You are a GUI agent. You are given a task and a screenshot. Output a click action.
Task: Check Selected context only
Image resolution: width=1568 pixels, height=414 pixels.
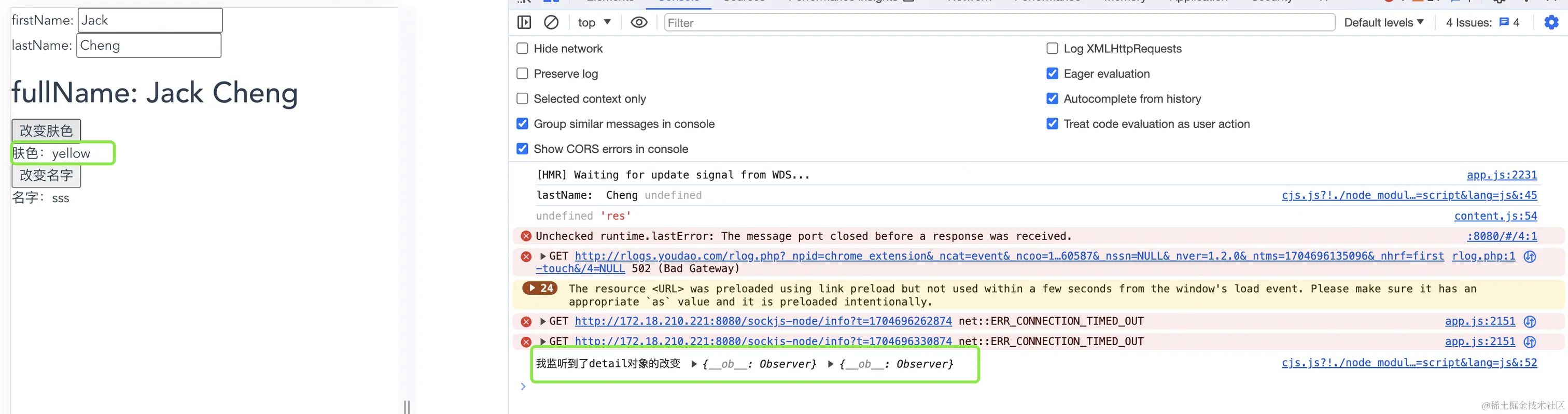click(x=522, y=98)
